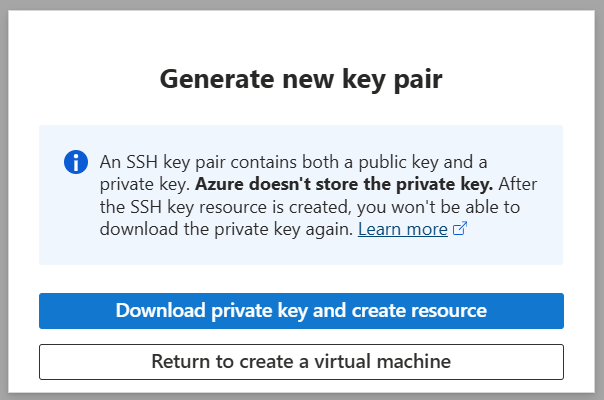Click Download private key and create resource
The height and width of the screenshot is (400, 604).
pos(301,310)
